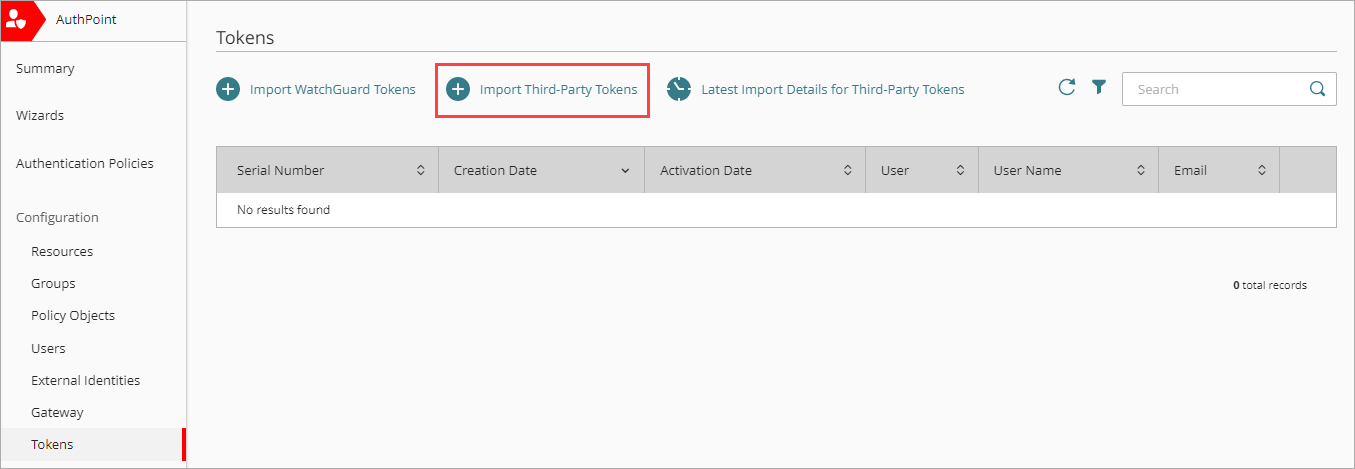The image size is (1355, 469).
Task: Click the magnifier search icon
Action: (x=1317, y=88)
